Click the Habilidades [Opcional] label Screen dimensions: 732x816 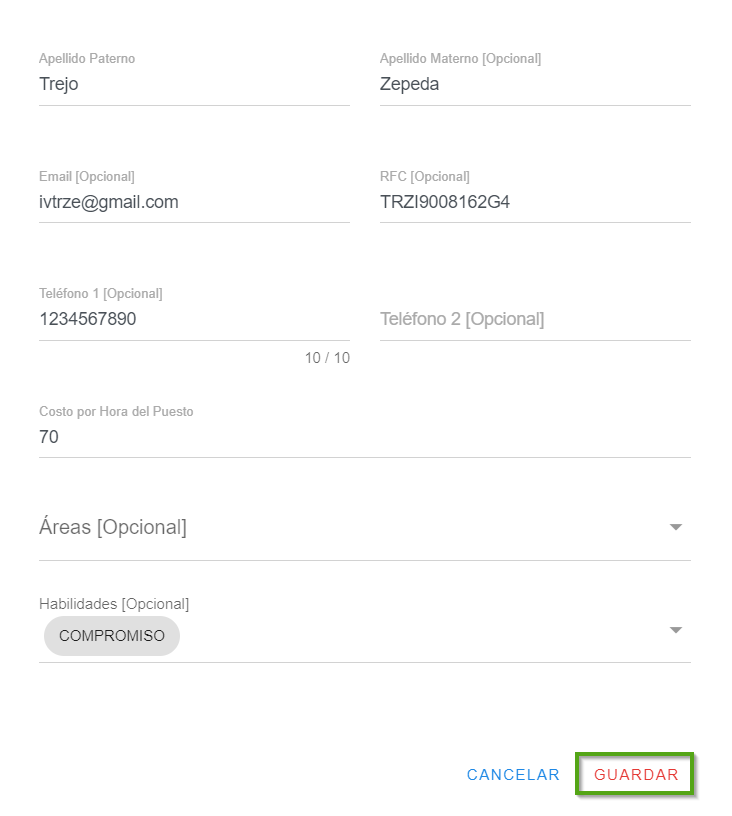coord(114,604)
